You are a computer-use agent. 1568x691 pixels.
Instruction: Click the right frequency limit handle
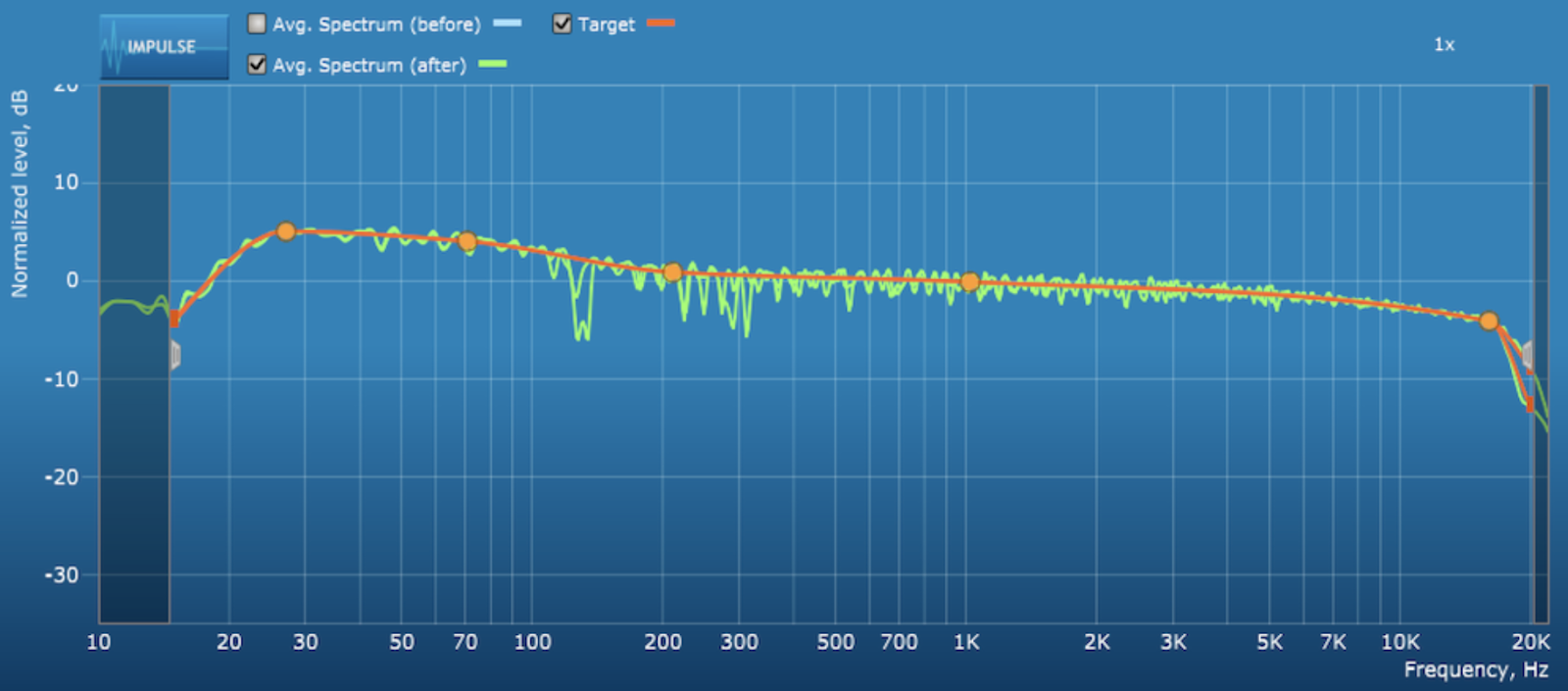tap(1526, 355)
